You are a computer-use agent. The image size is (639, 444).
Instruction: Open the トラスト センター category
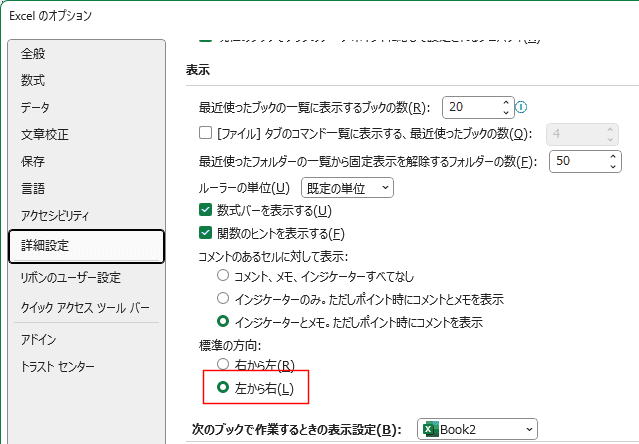pyautogui.click(x=57, y=366)
